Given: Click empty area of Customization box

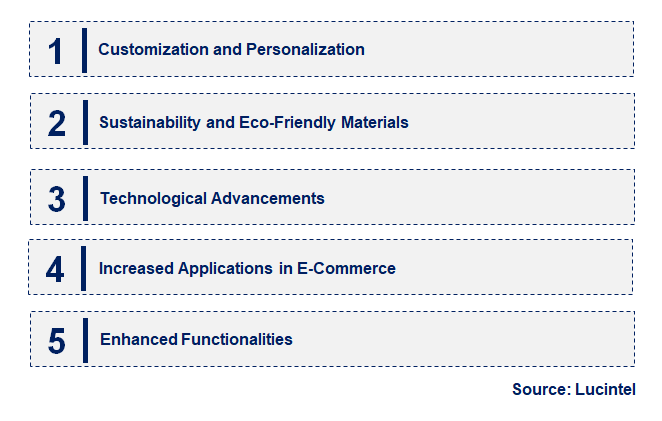Looking at the screenshot, I should coord(498,49).
